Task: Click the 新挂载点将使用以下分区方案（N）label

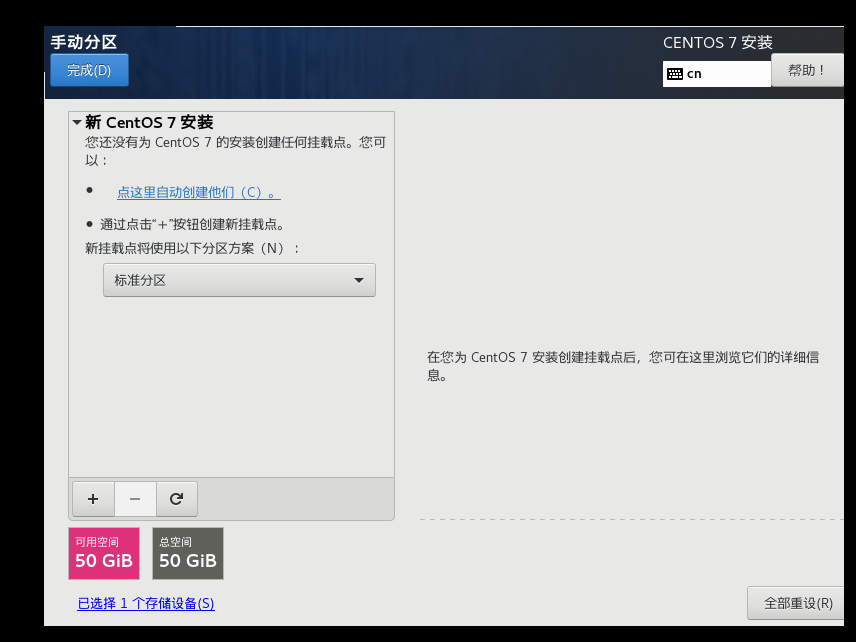Action: point(192,248)
